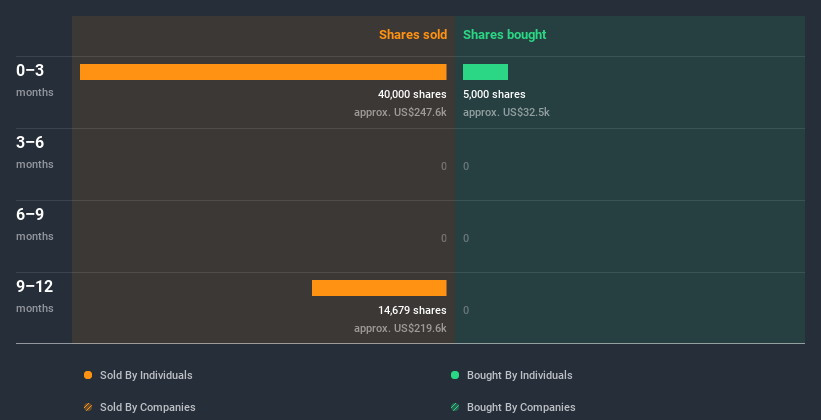Select the Shares sold column header
Viewport: 821px width, 420px height.
click(x=412, y=35)
